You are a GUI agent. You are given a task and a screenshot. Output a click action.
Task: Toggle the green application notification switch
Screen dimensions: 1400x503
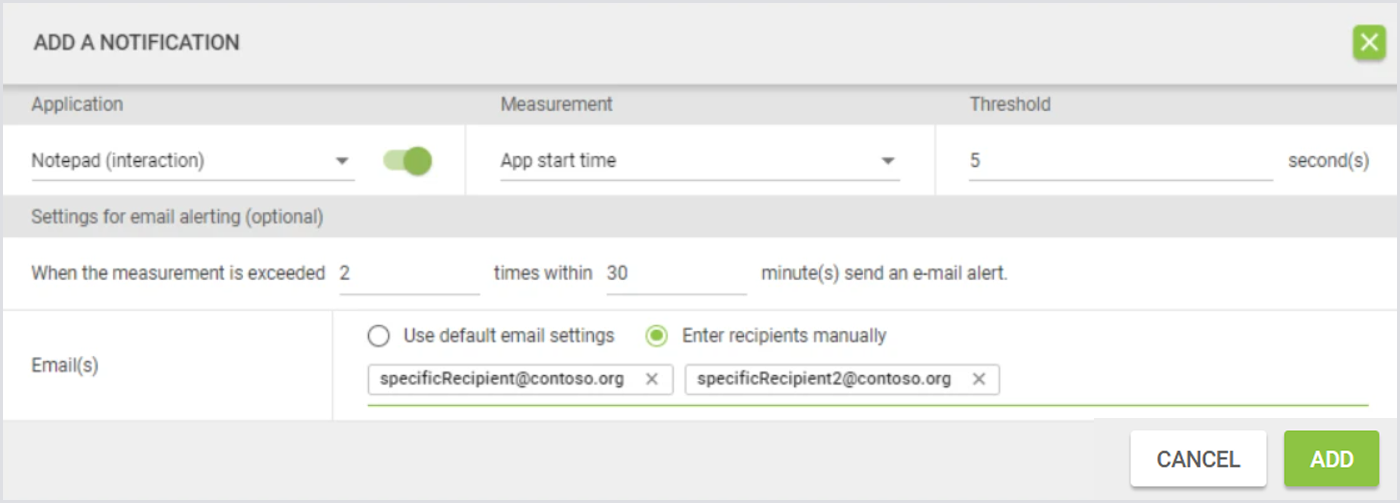click(408, 161)
